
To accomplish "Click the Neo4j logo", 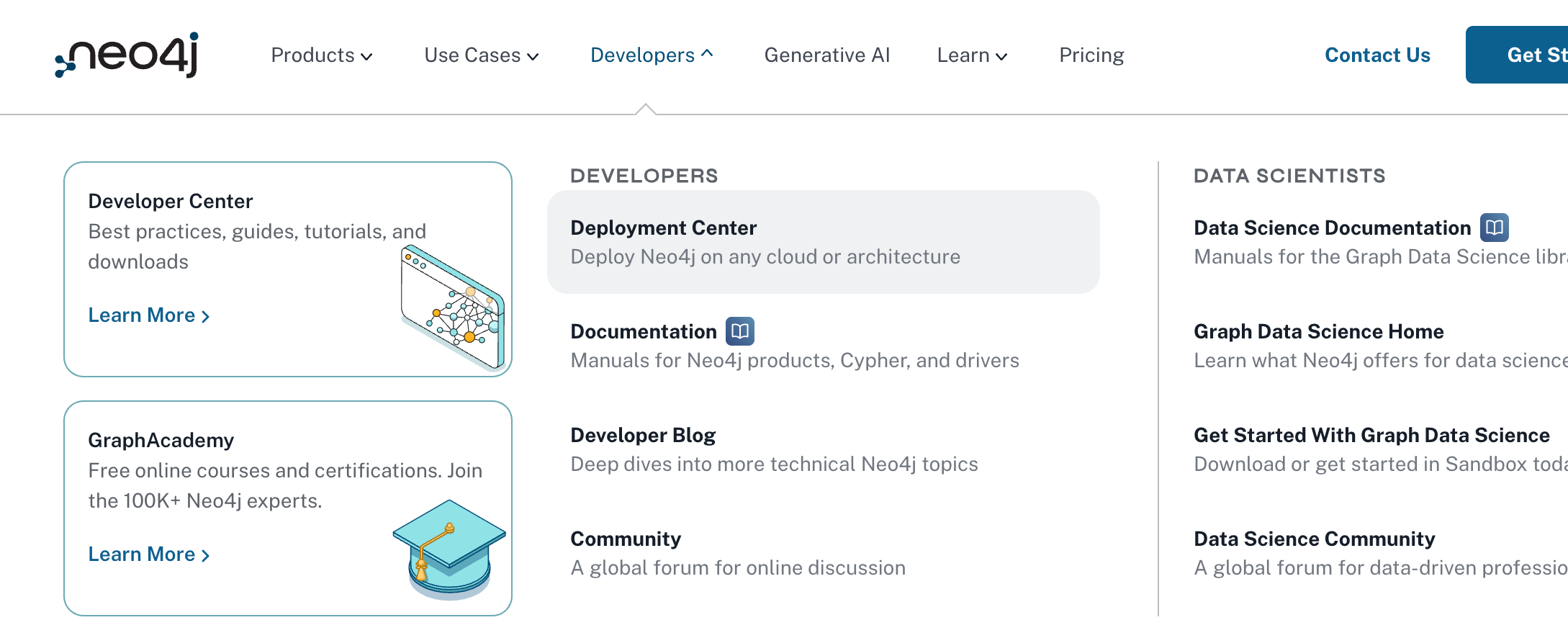I will click(127, 55).
